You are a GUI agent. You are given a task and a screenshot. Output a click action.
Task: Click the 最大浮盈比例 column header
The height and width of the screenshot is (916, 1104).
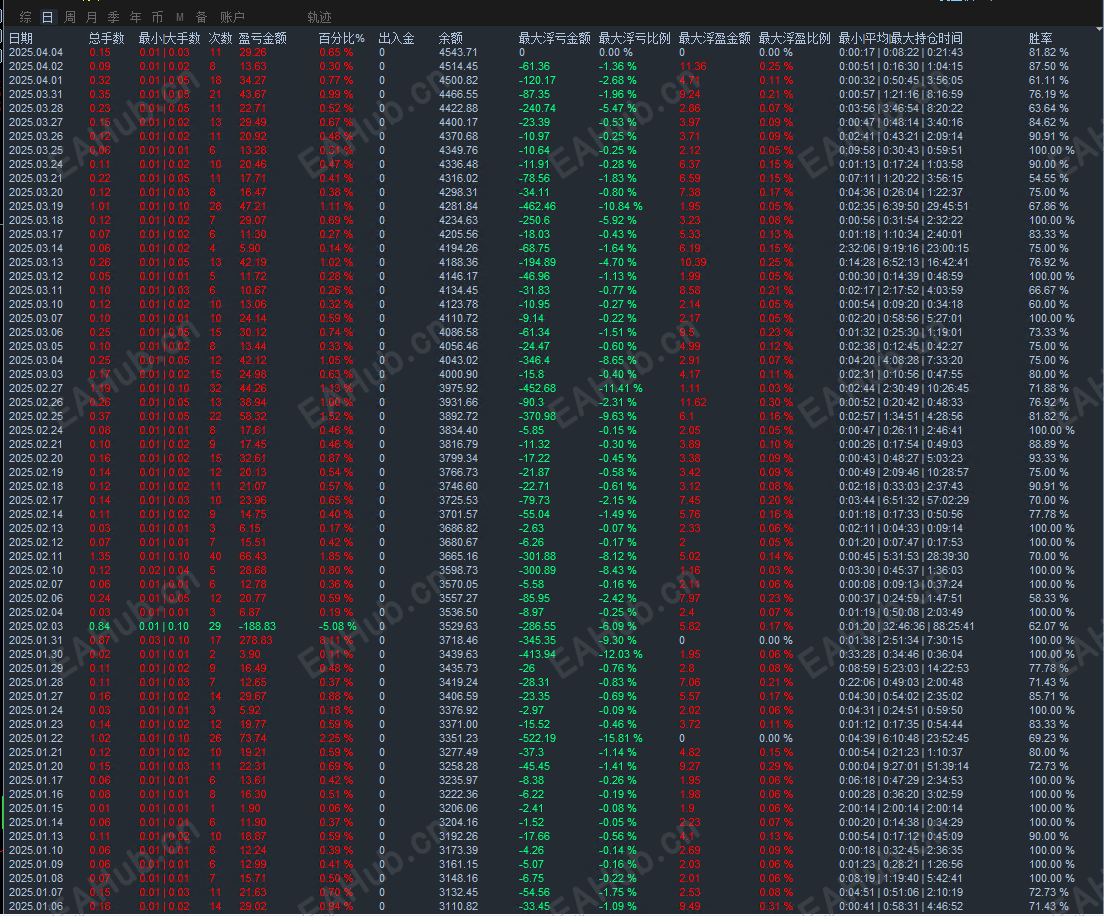pos(795,38)
